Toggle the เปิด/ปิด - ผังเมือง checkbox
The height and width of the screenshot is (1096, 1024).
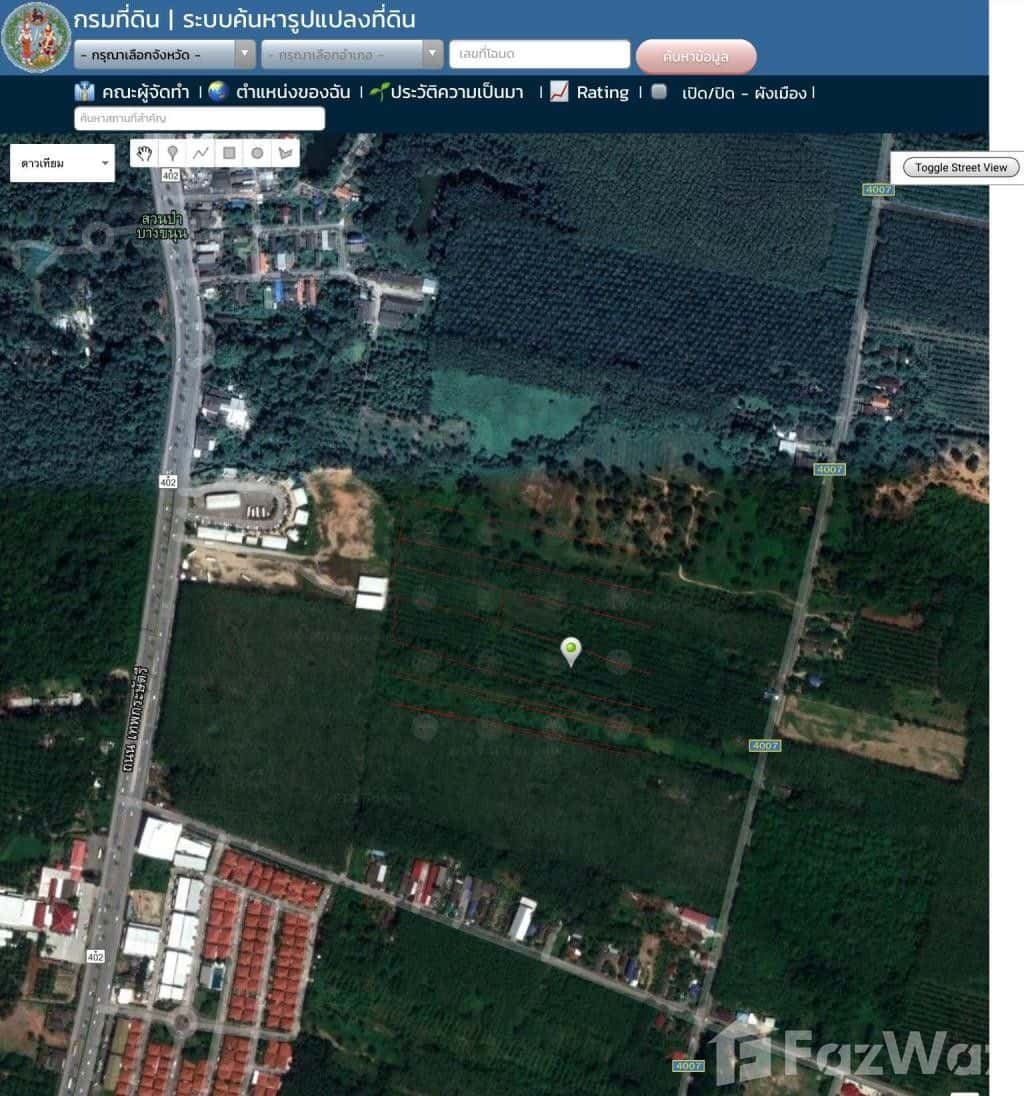click(659, 92)
